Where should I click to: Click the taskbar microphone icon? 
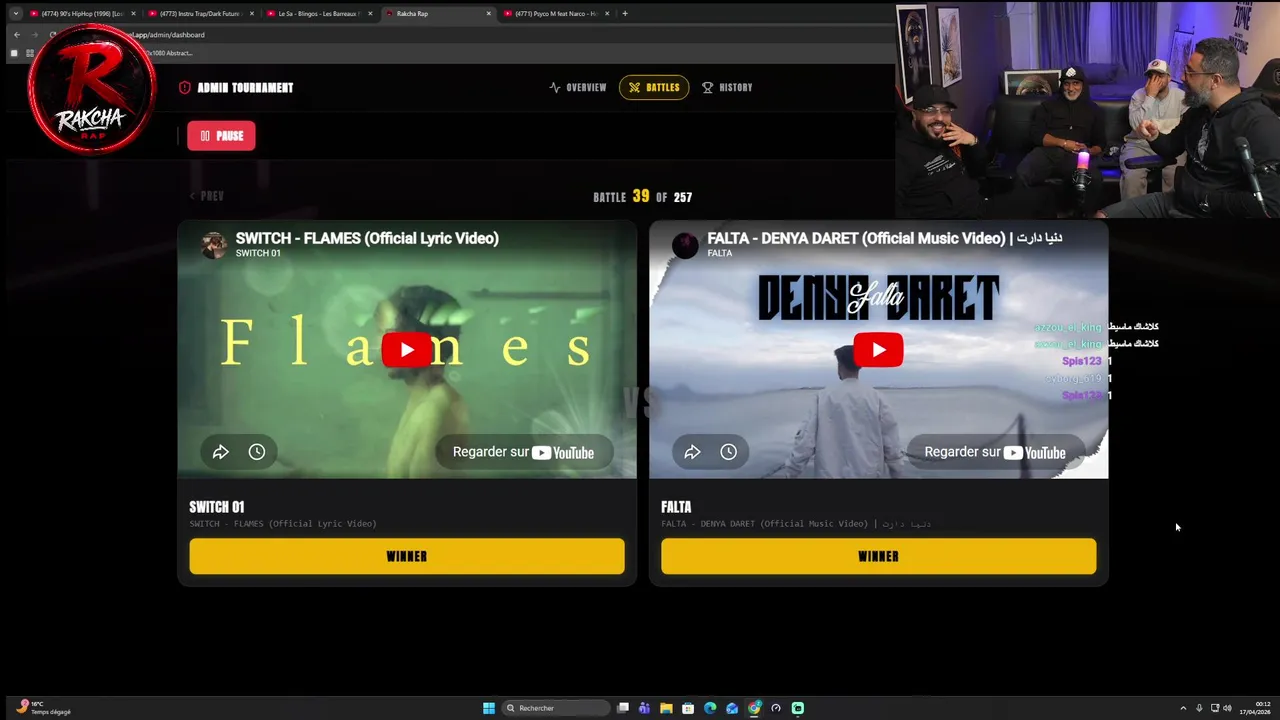click(x=1199, y=708)
